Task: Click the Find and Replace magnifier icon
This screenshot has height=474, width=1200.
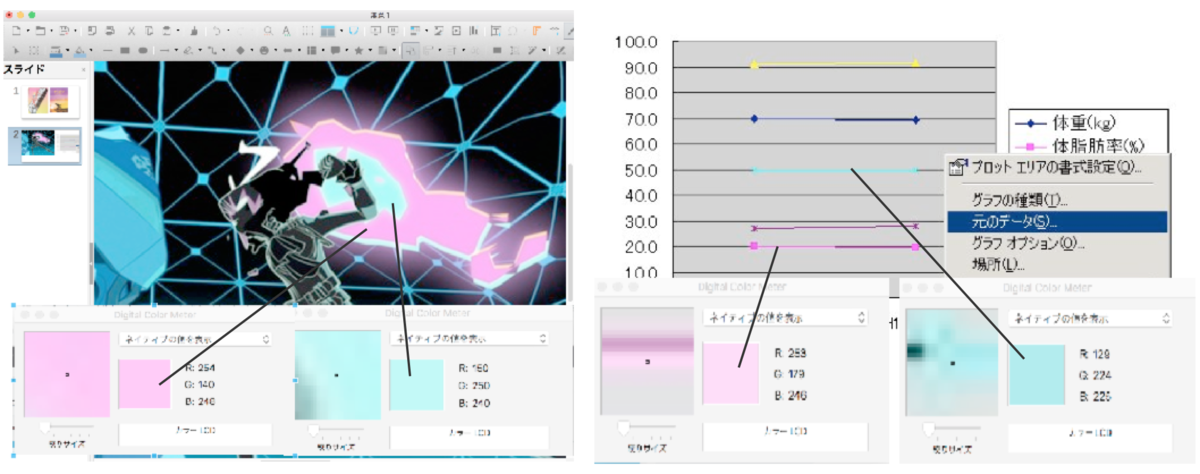Action: point(268,31)
